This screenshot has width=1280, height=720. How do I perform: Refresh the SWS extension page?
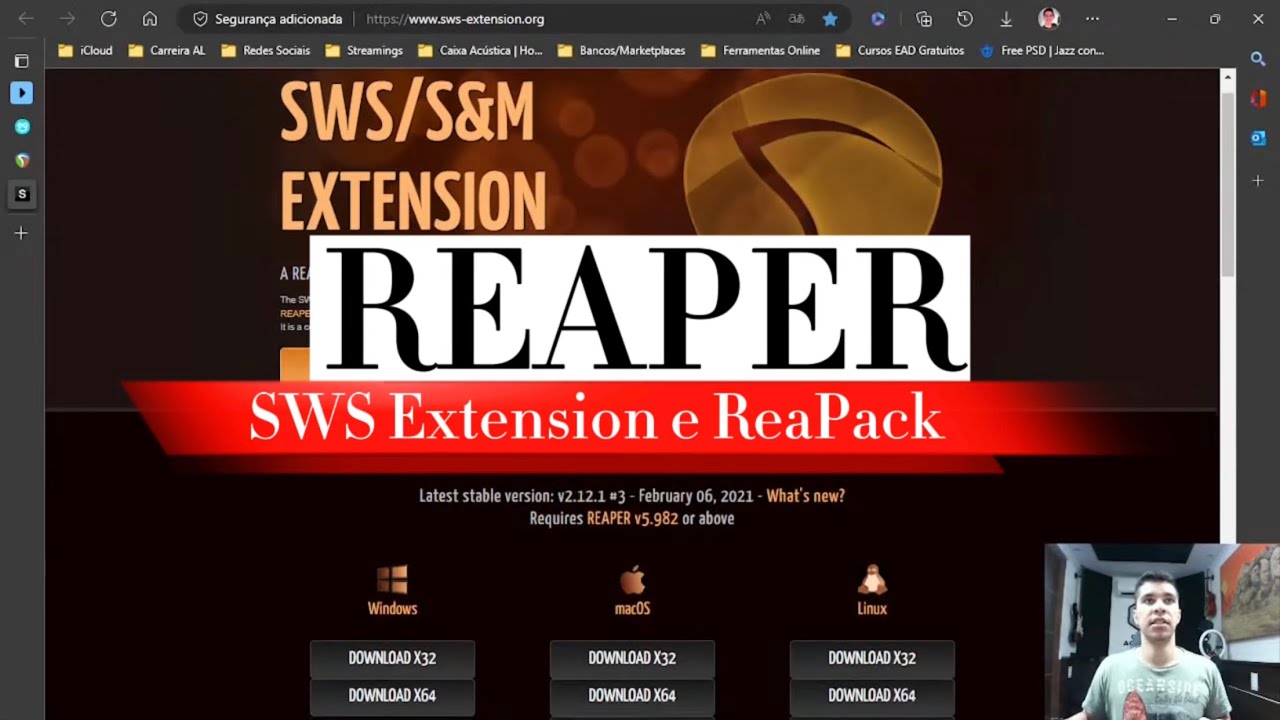click(x=109, y=19)
